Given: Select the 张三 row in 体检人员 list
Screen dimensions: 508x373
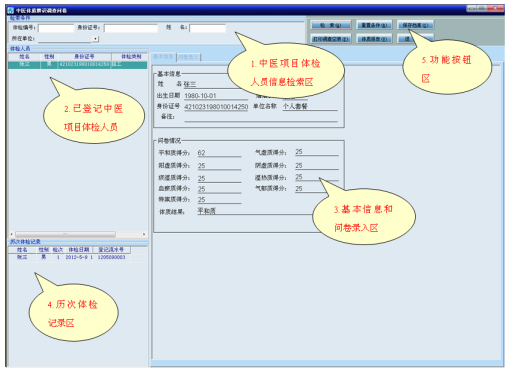Looking at the screenshot, I should click(x=77, y=64).
